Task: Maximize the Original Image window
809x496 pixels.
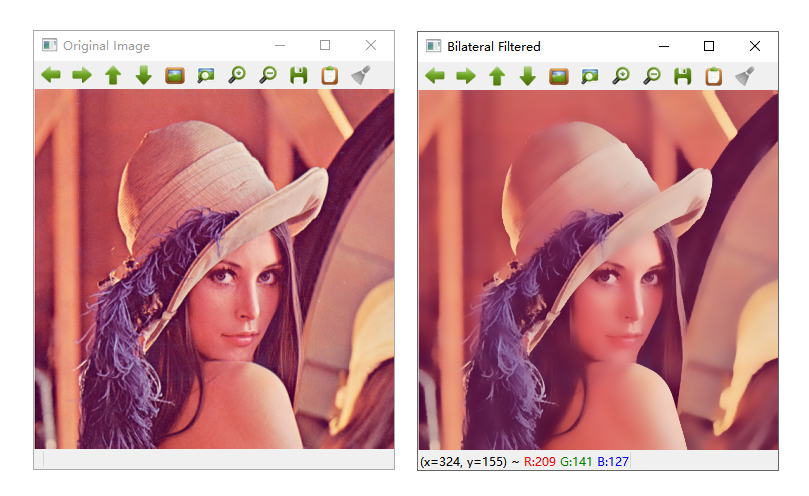Action: (x=325, y=45)
